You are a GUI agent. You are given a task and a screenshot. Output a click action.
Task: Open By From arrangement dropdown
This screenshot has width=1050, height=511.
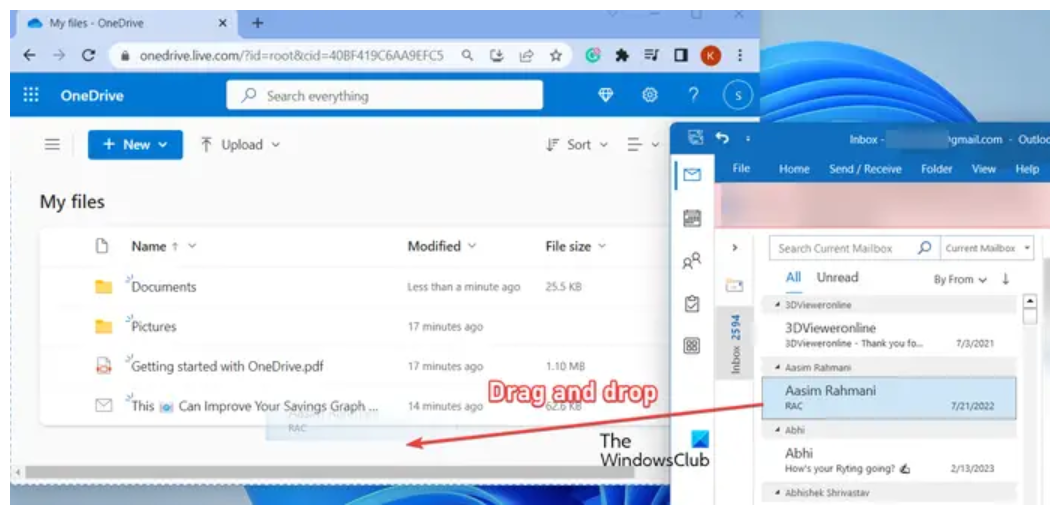[960, 279]
